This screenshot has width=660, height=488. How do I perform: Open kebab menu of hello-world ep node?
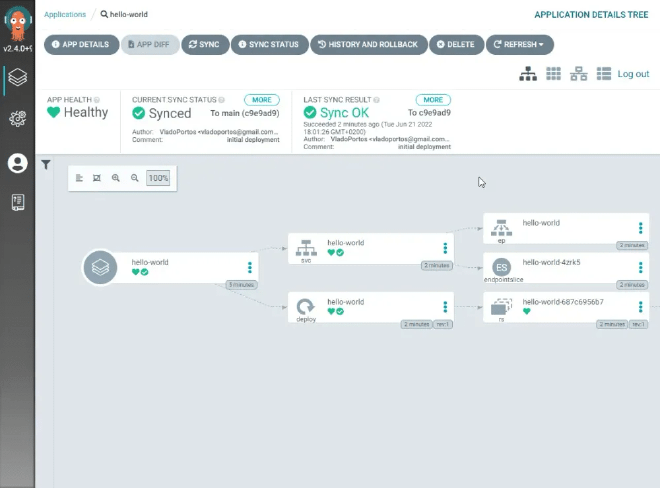[x=641, y=228]
